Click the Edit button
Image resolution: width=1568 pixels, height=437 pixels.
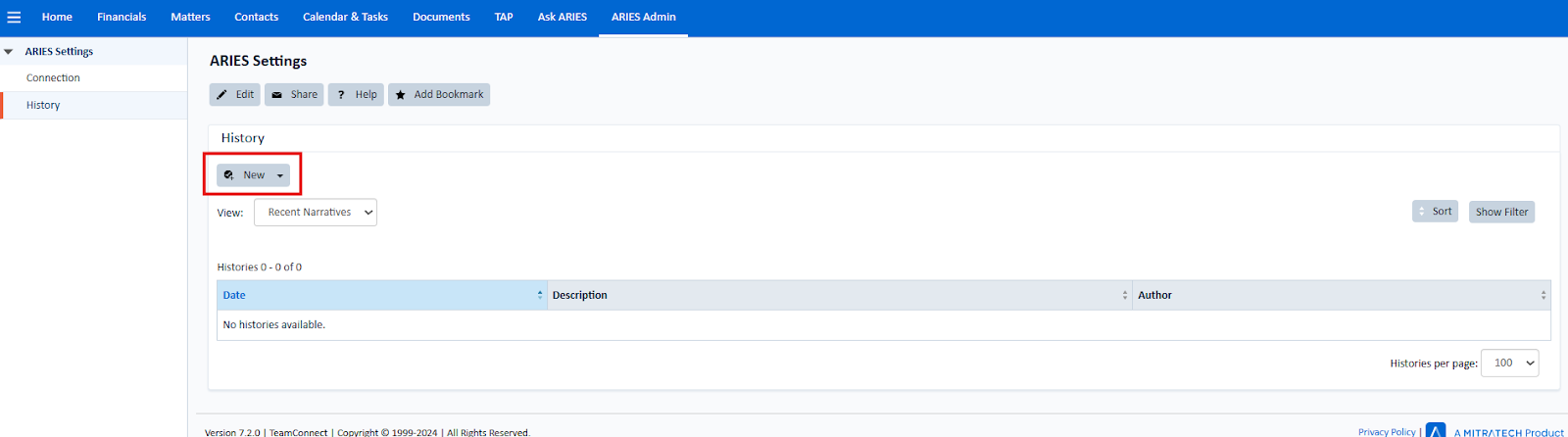pyautogui.click(x=235, y=94)
